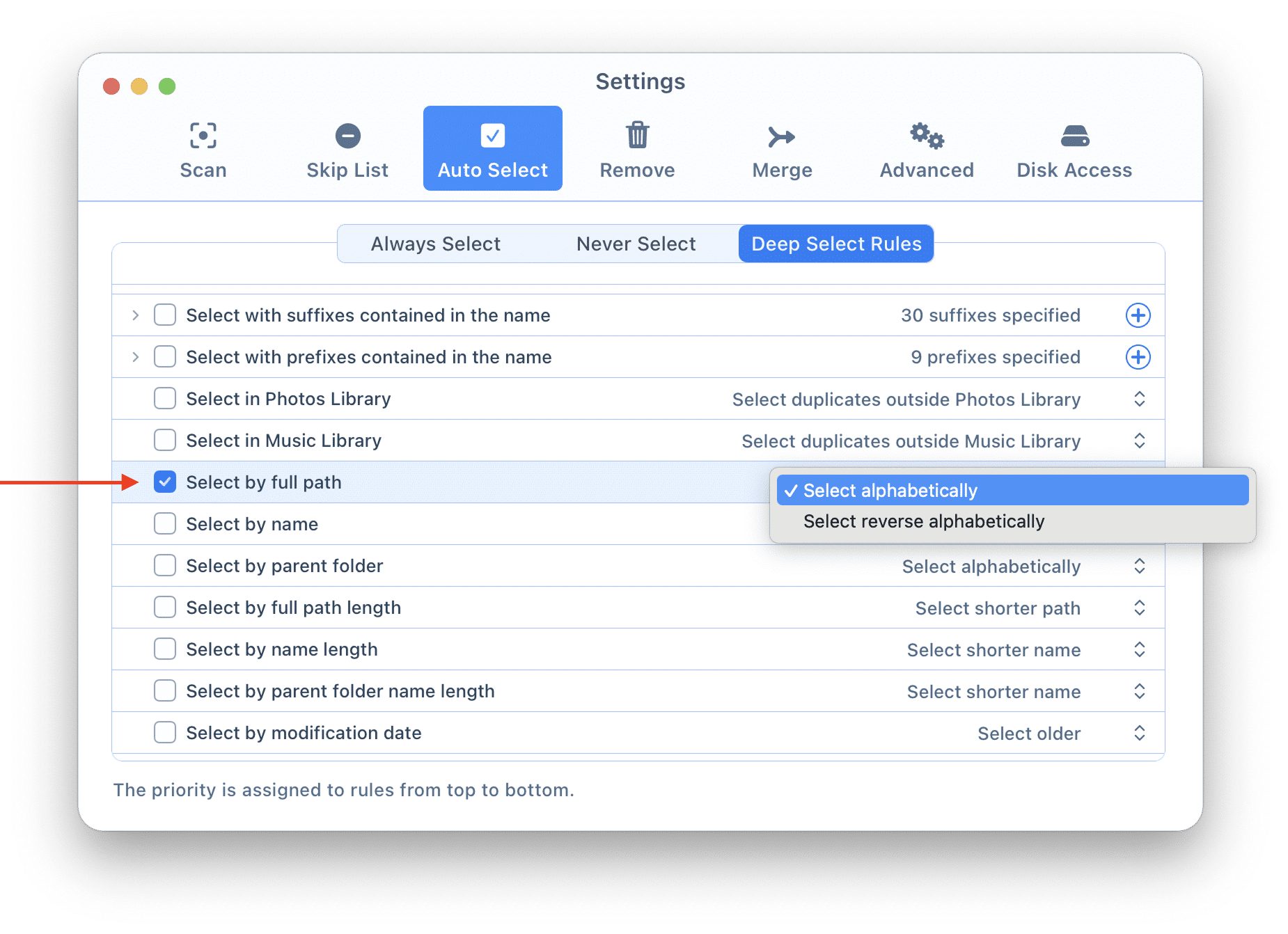Enable Select by modification date checkbox
This screenshot has height=934, width=1288.
click(165, 733)
